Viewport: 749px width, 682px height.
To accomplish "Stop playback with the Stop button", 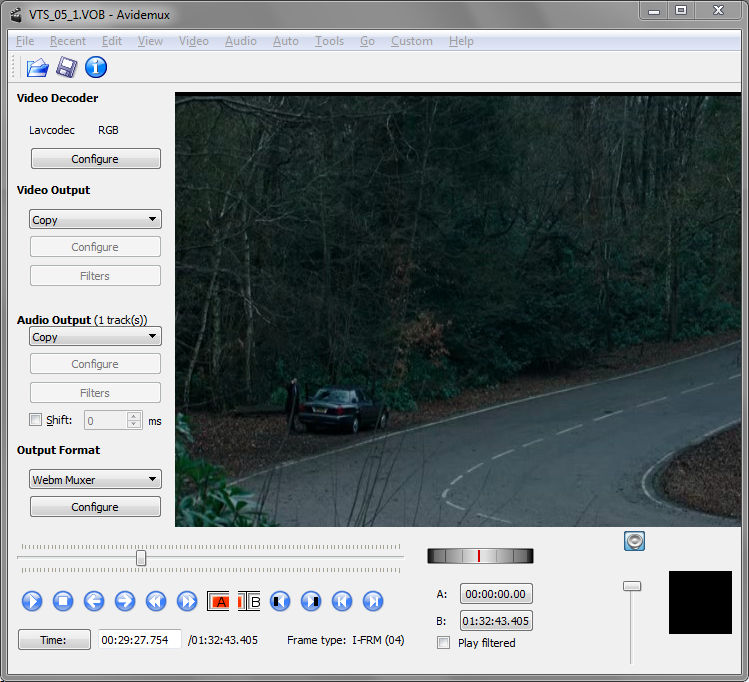I will coord(63,601).
